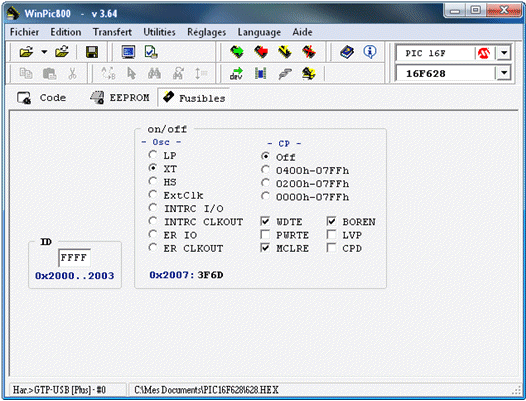Select the ExtClk oscillator option
The width and height of the screenshot is (526, 401).
point(153,195)
